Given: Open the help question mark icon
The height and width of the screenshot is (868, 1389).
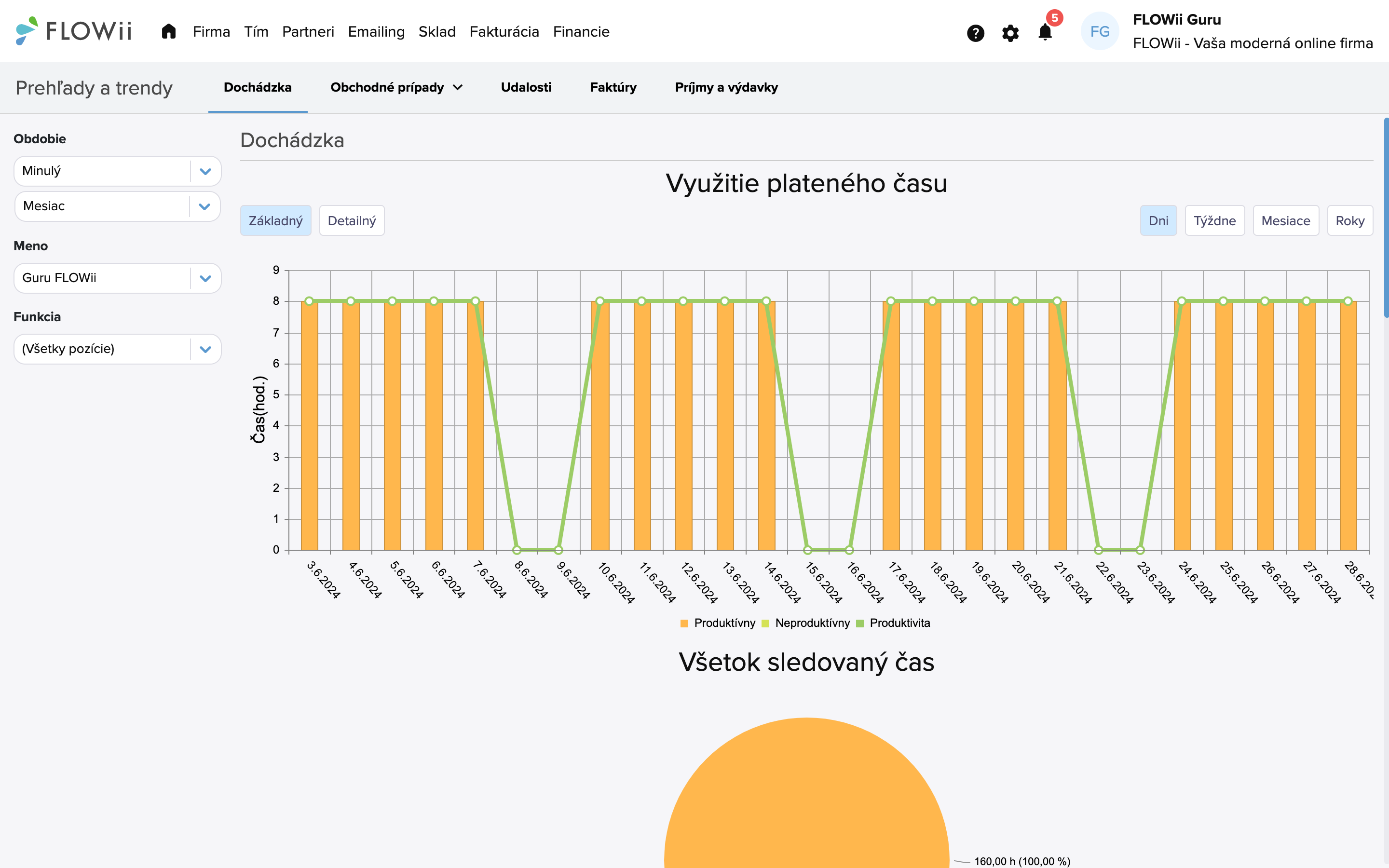Looking at the screenshot, I should [x=975, y=33].
